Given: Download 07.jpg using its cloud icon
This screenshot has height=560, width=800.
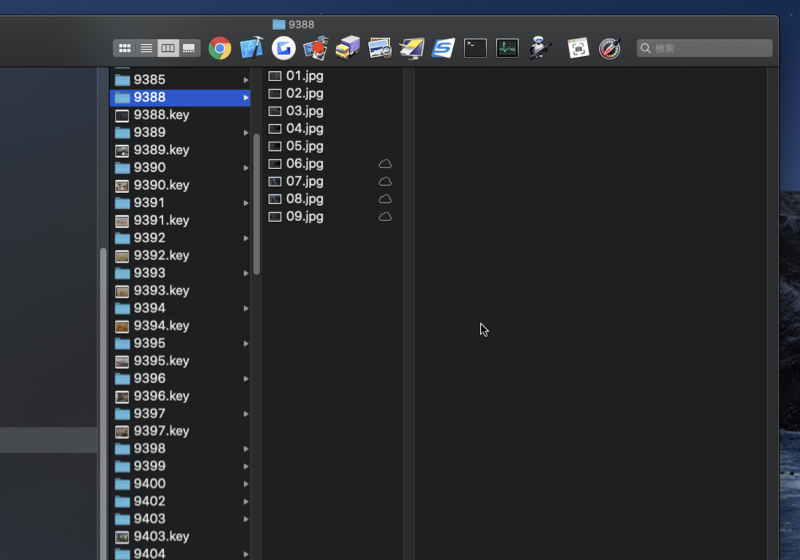Looking at the screenshot, I should click(x=385, y=182).
